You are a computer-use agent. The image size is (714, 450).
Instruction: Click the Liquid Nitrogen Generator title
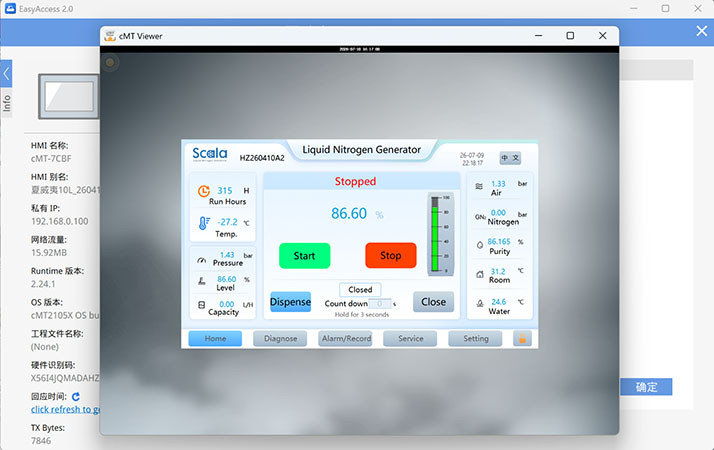(x=362, y=150)
